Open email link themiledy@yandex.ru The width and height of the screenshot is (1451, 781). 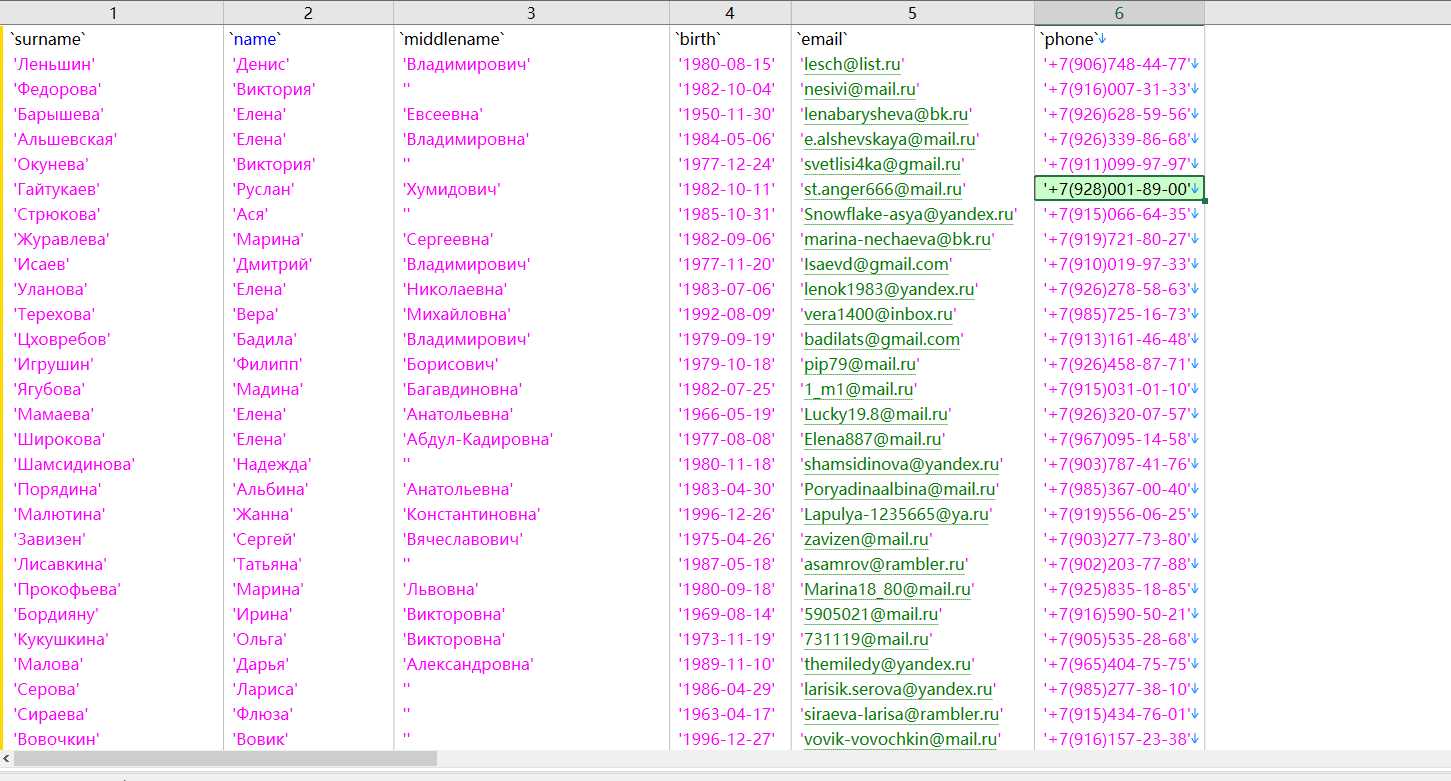pyautogui.click(x=888, y=664)
